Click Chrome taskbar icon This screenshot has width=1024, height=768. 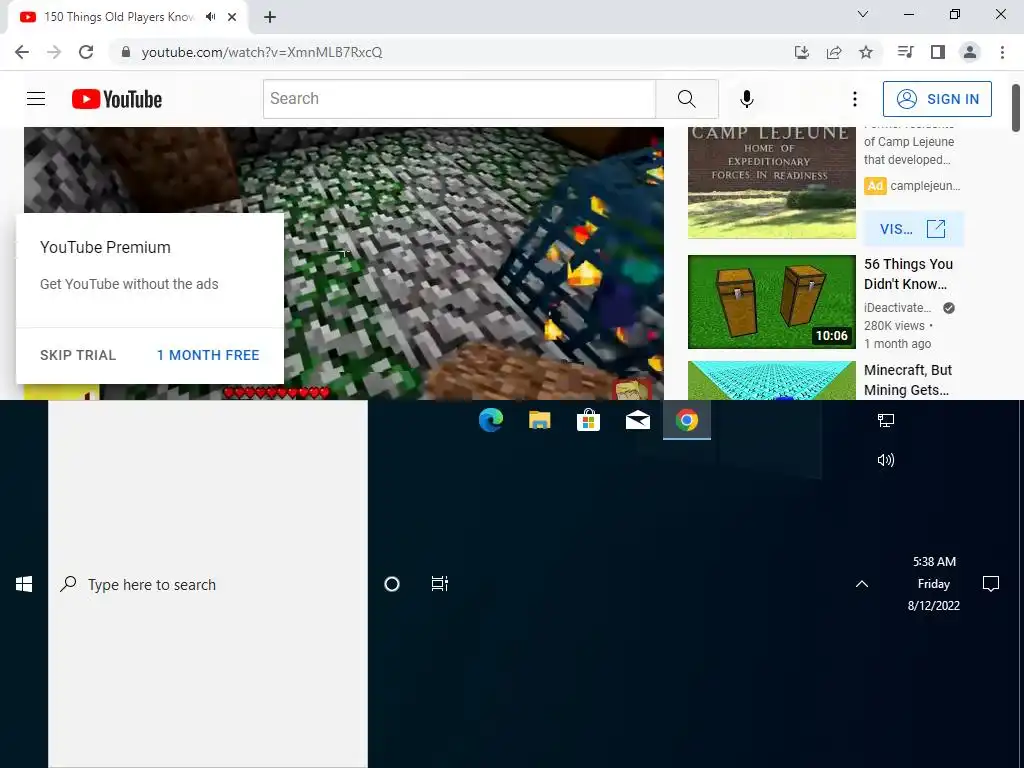coord(686,420)
